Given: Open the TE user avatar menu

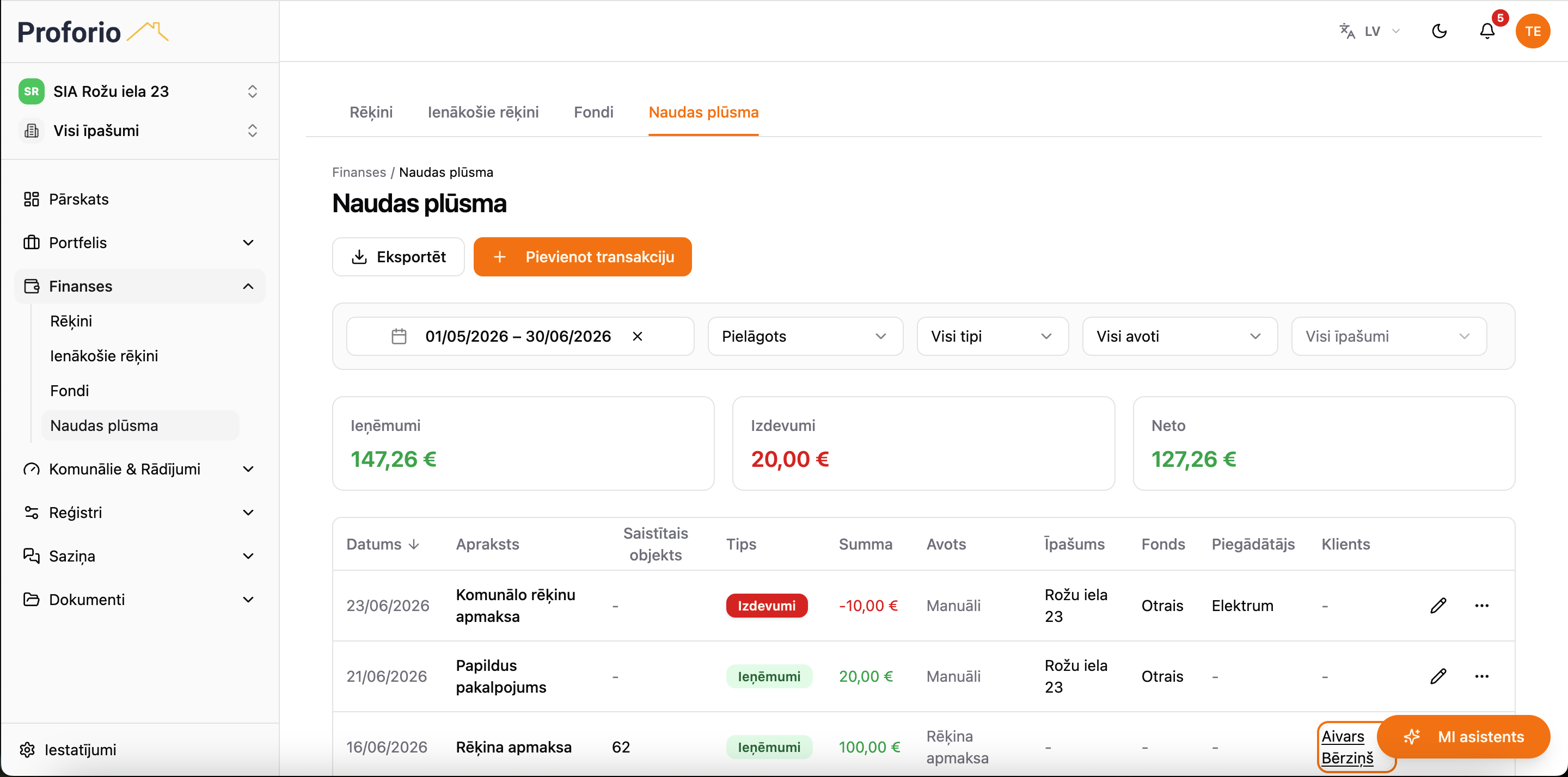Looking at the screenshot, I should 1532,31.
